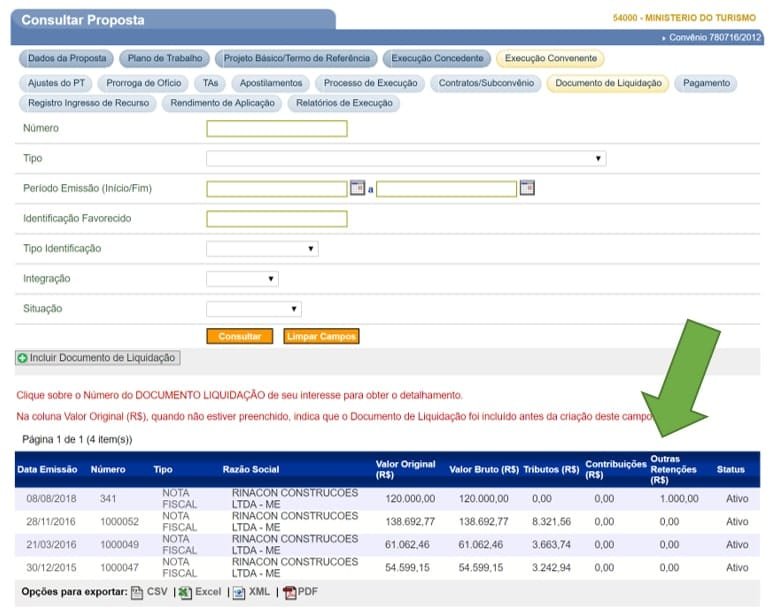Click the CSV export icon

pyautogui.click(x=137, y=592)
